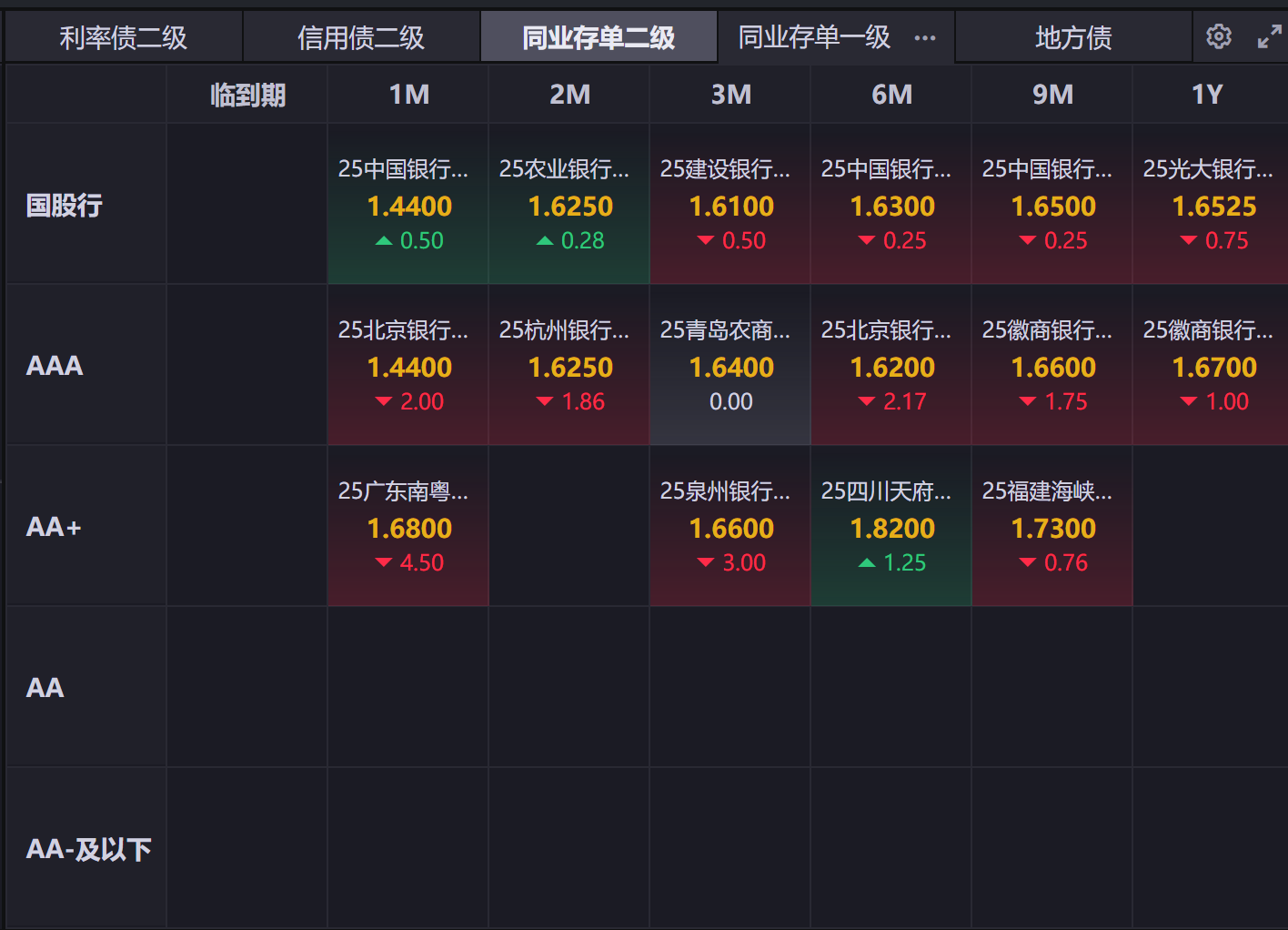Switch to the 信用债二级 tab
The width and height of the screenshot is (1288, 930).
click(x=361, y=37)
